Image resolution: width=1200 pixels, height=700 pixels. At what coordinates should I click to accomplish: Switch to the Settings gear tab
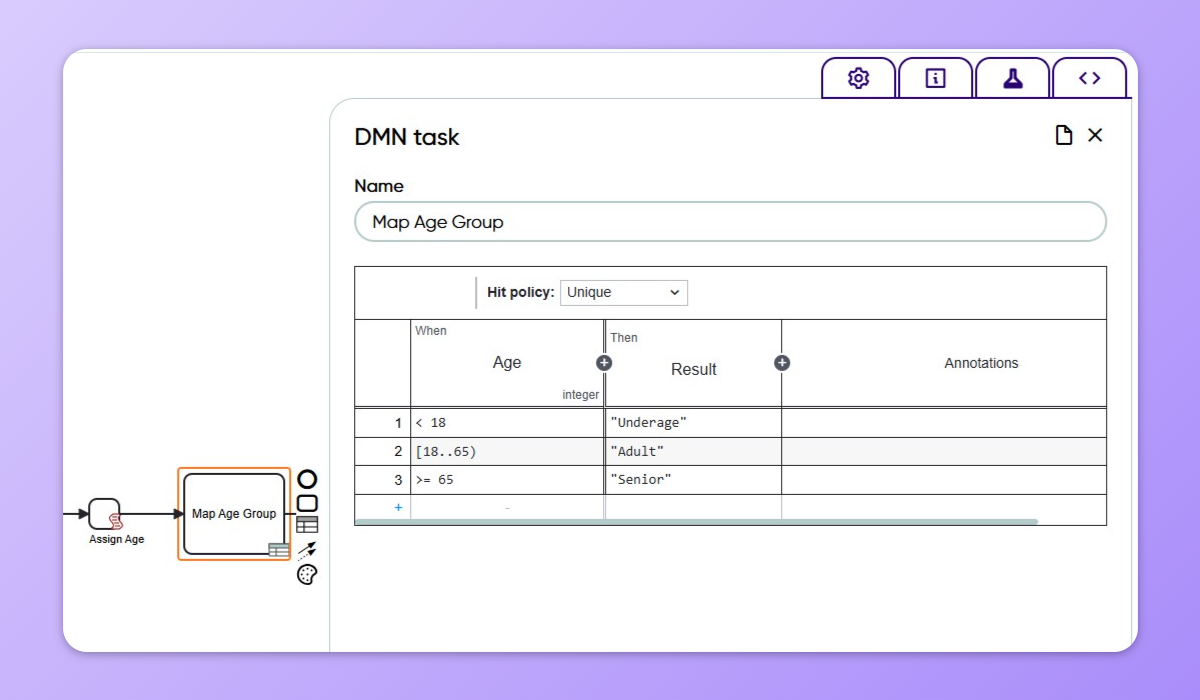pos(857,77)
